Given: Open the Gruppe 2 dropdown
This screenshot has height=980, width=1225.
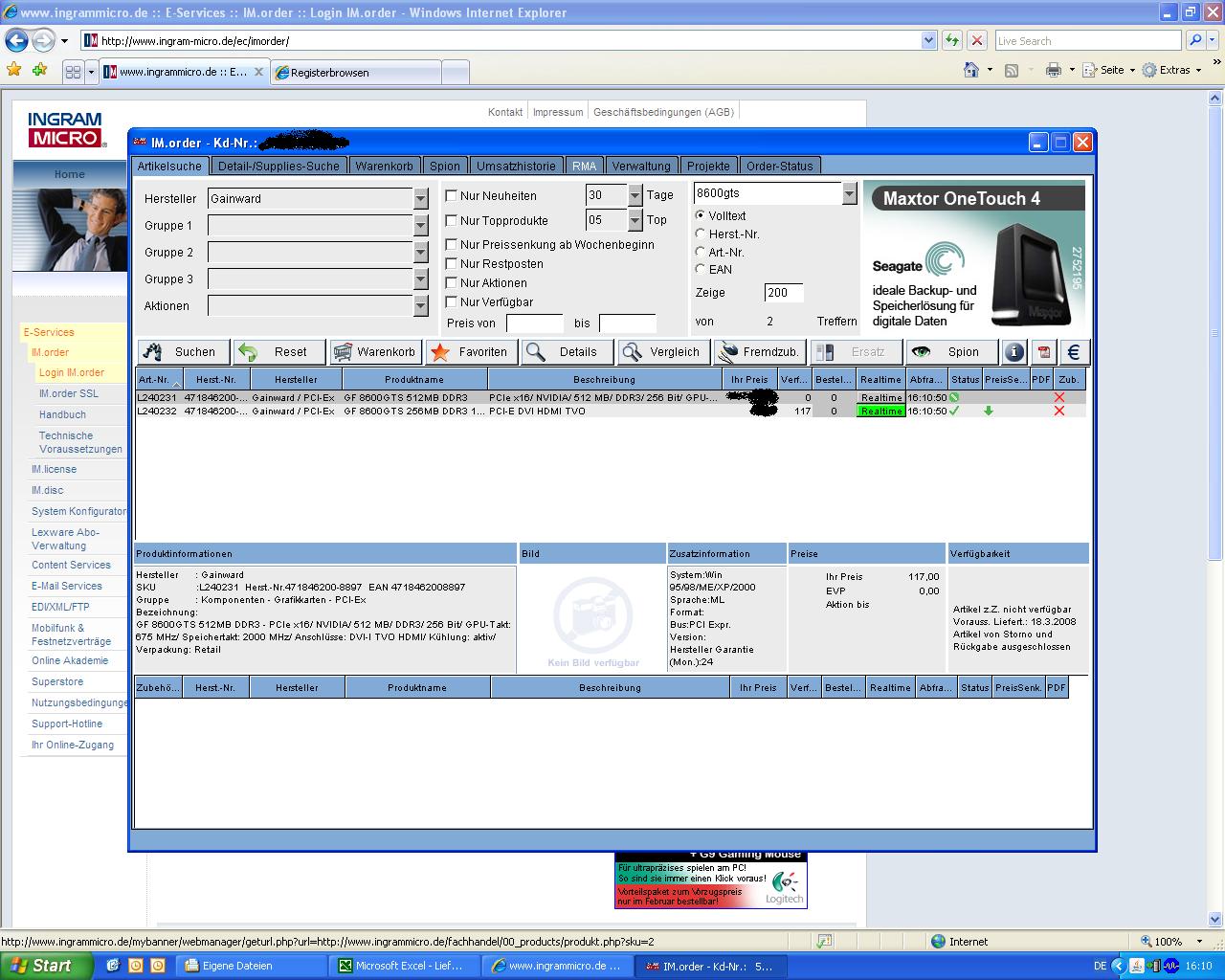Looking at the screenshot, I should click(x=420, y=252).
